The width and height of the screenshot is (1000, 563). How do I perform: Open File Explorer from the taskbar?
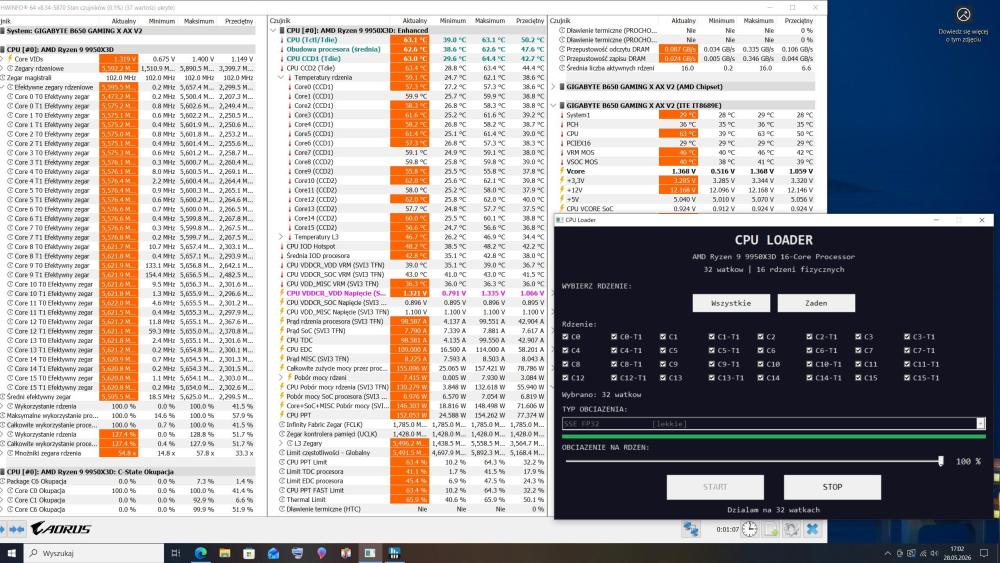pos(224,553)
